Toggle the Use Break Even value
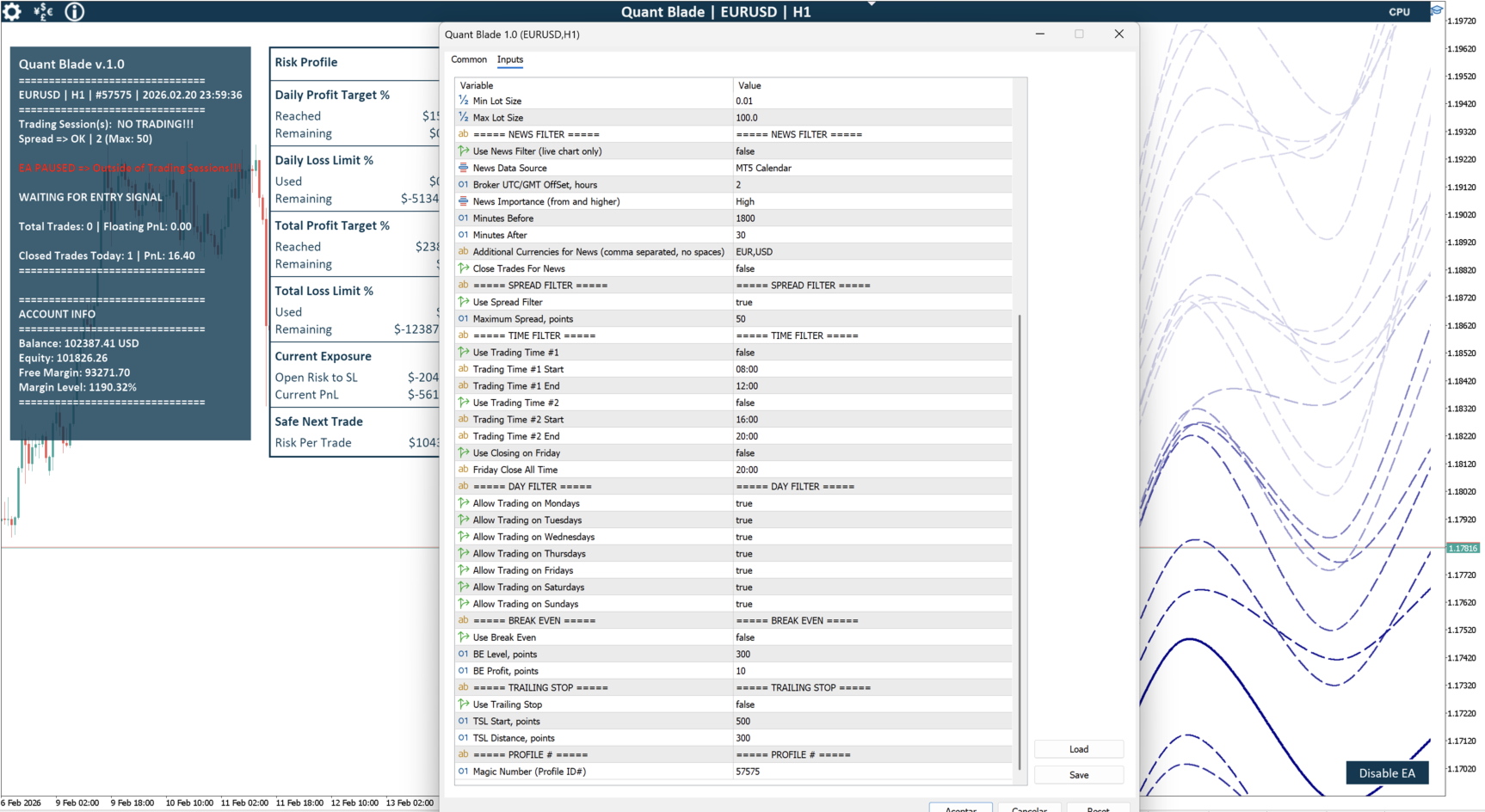Screen dimensions: 1485x812 (872, 637)
